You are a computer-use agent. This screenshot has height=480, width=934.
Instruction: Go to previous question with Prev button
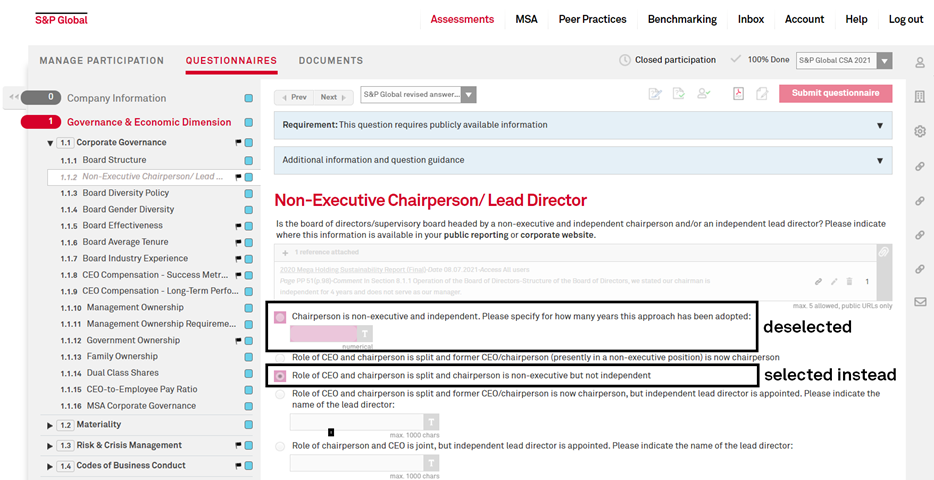pos(294,97)
